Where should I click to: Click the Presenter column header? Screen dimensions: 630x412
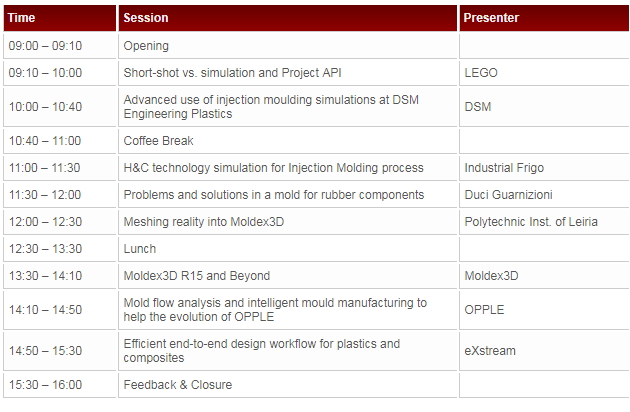545,18
